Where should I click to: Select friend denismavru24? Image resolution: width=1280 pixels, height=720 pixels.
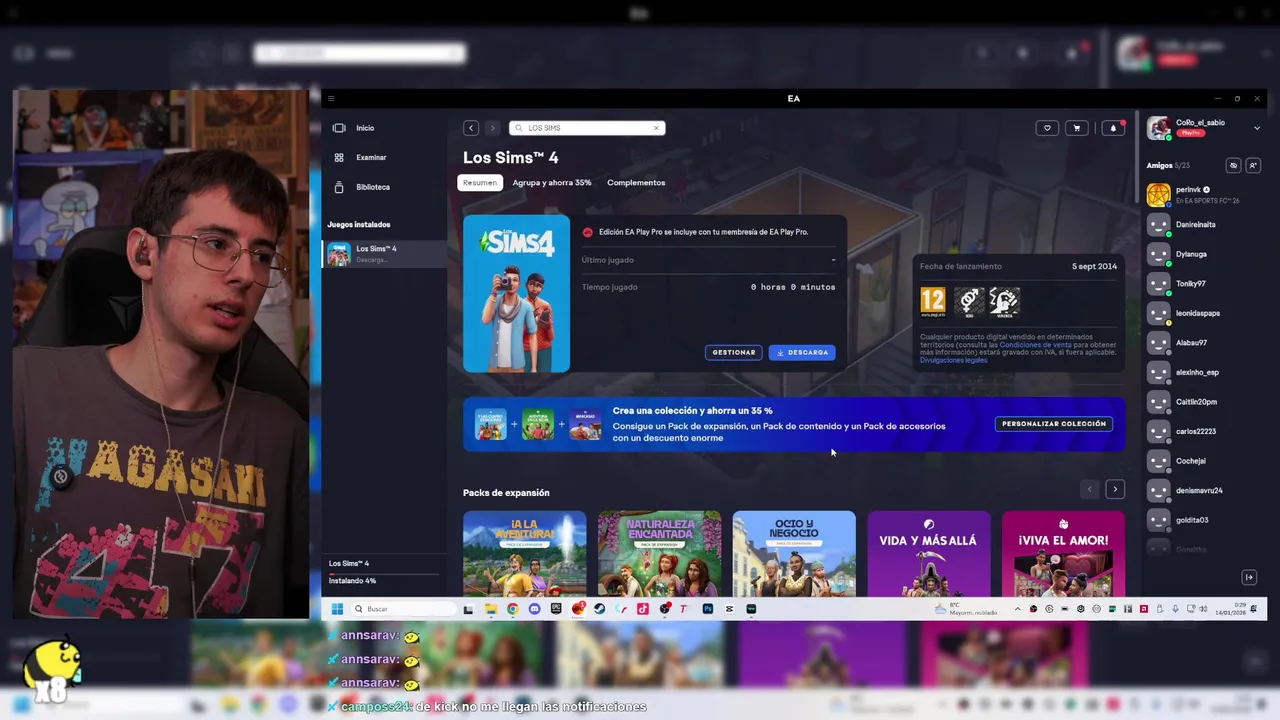coord(1202,490)
